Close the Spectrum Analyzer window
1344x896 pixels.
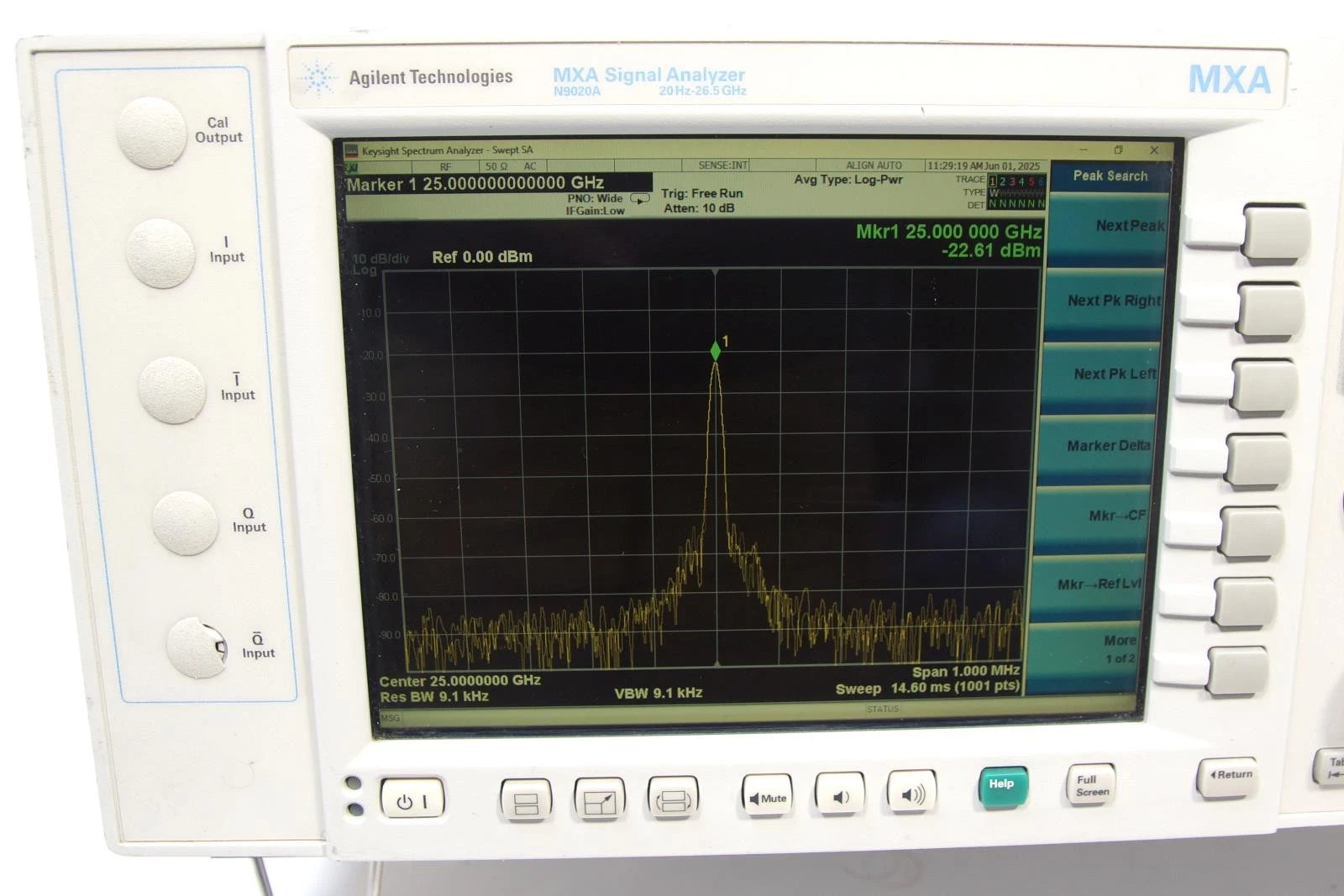(1154, 150)
